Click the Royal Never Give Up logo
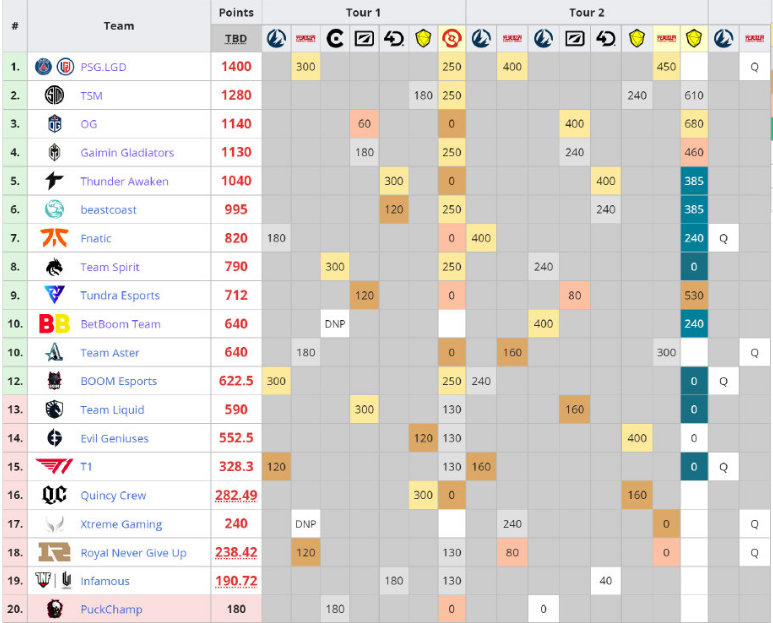Screen dimensions: 773x623 click(x=54, y=553)
